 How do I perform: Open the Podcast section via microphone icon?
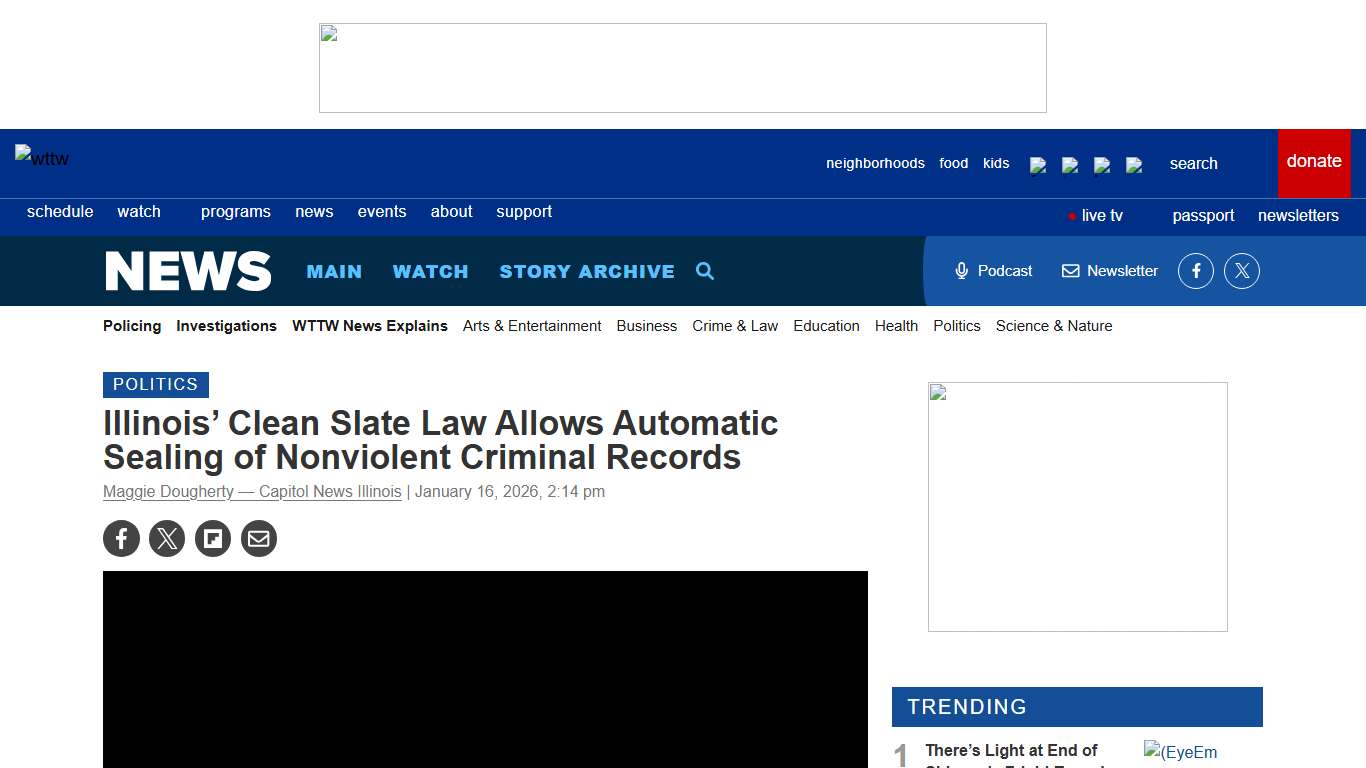[993, 270]
